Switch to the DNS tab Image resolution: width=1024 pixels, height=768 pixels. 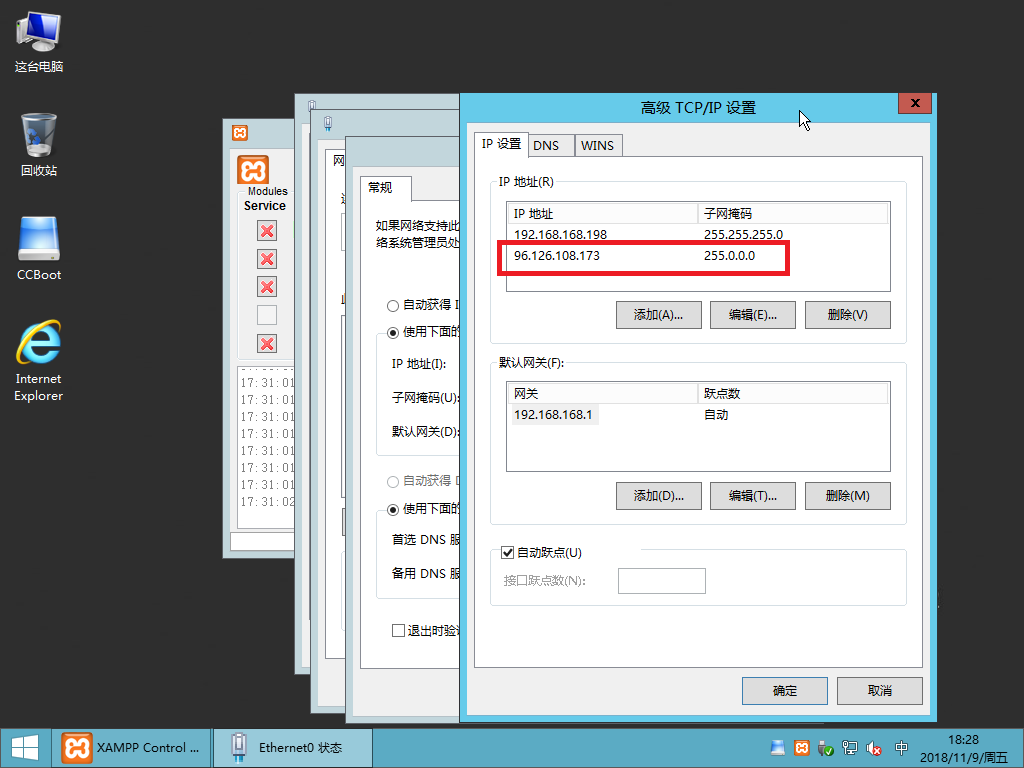pyautogui.click(x=546, y=145)
